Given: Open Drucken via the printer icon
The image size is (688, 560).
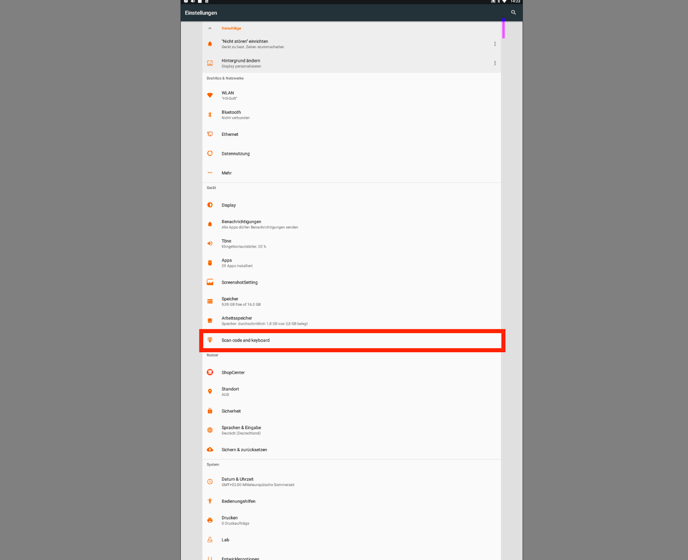Looking at the screenshot, I should click(x=210, y=521).
